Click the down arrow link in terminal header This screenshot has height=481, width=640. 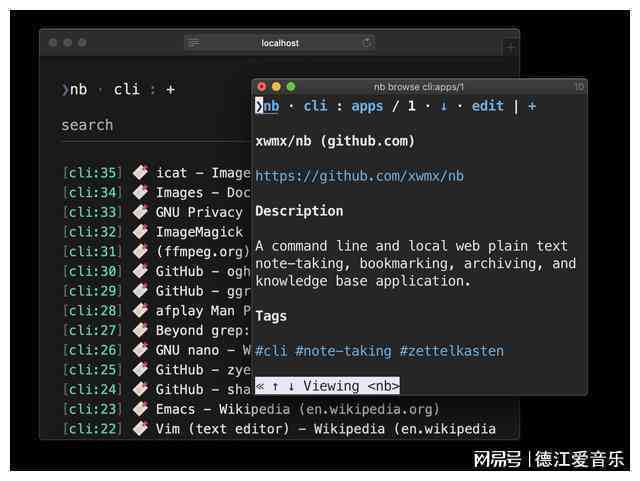coord(444,106)
